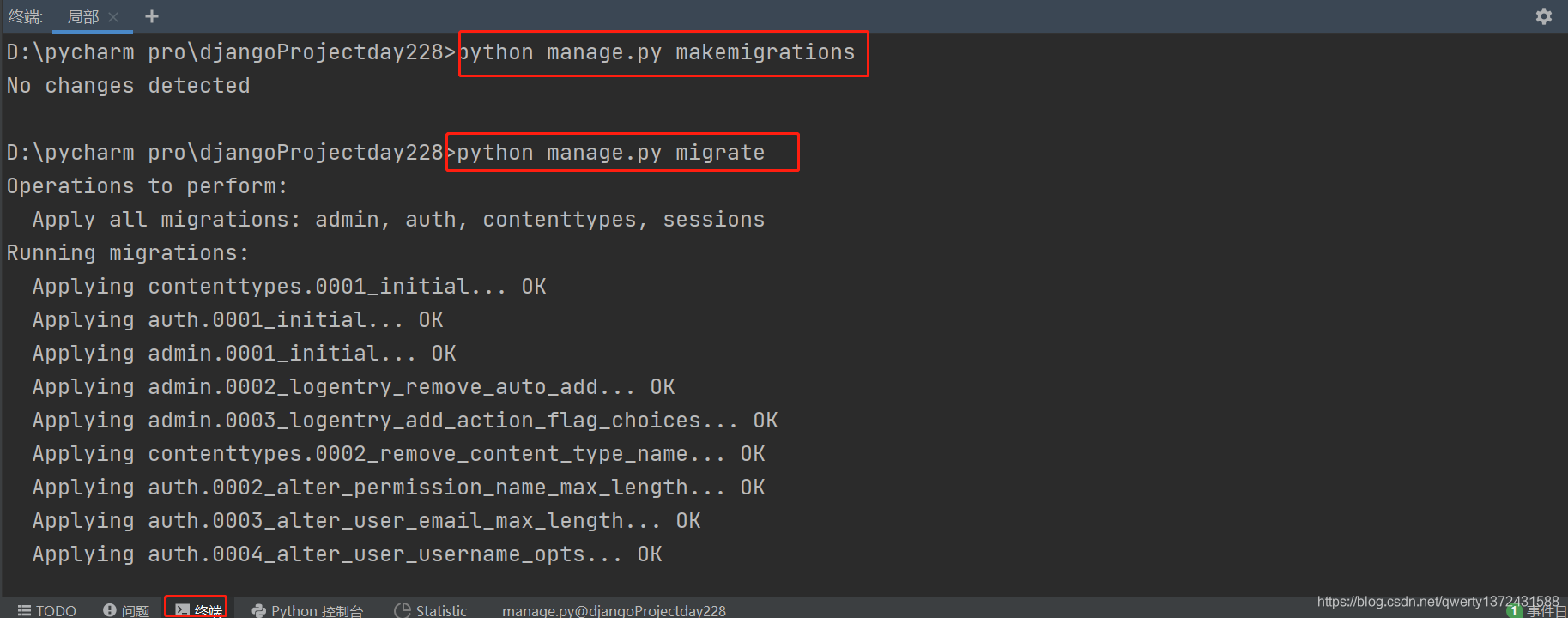Open the Statistic tool window
The height and width of the screenshot is (618, 1568).
coord(431,609)
